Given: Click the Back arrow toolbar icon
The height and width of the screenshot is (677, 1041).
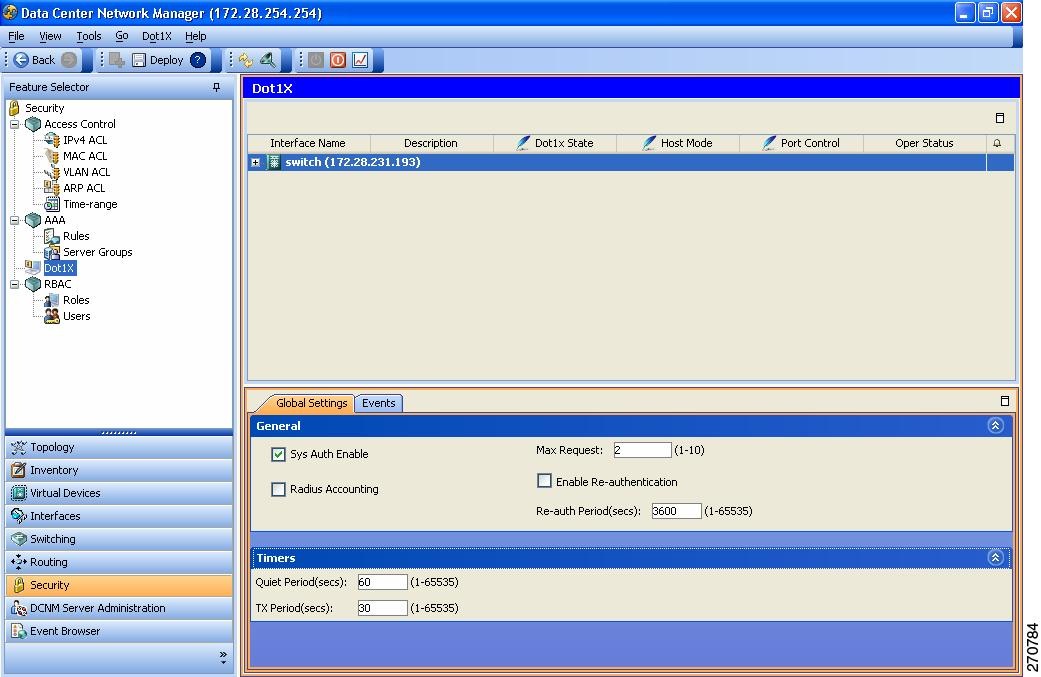Looking at the screenshot, I should point(21,60).
